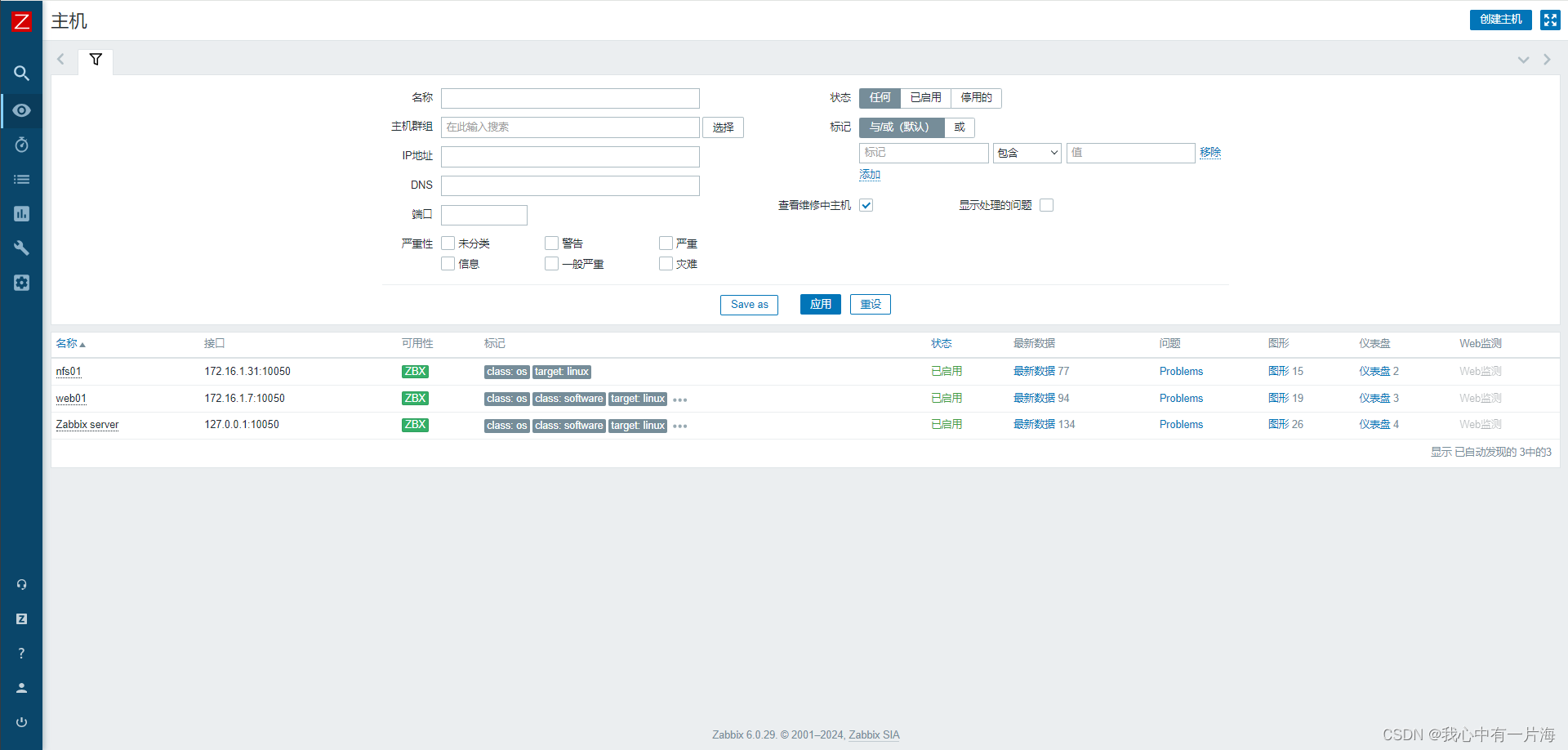1568x750 pixels.
Task: Open Support headset icon in sidebar
Action: [21, 585]
